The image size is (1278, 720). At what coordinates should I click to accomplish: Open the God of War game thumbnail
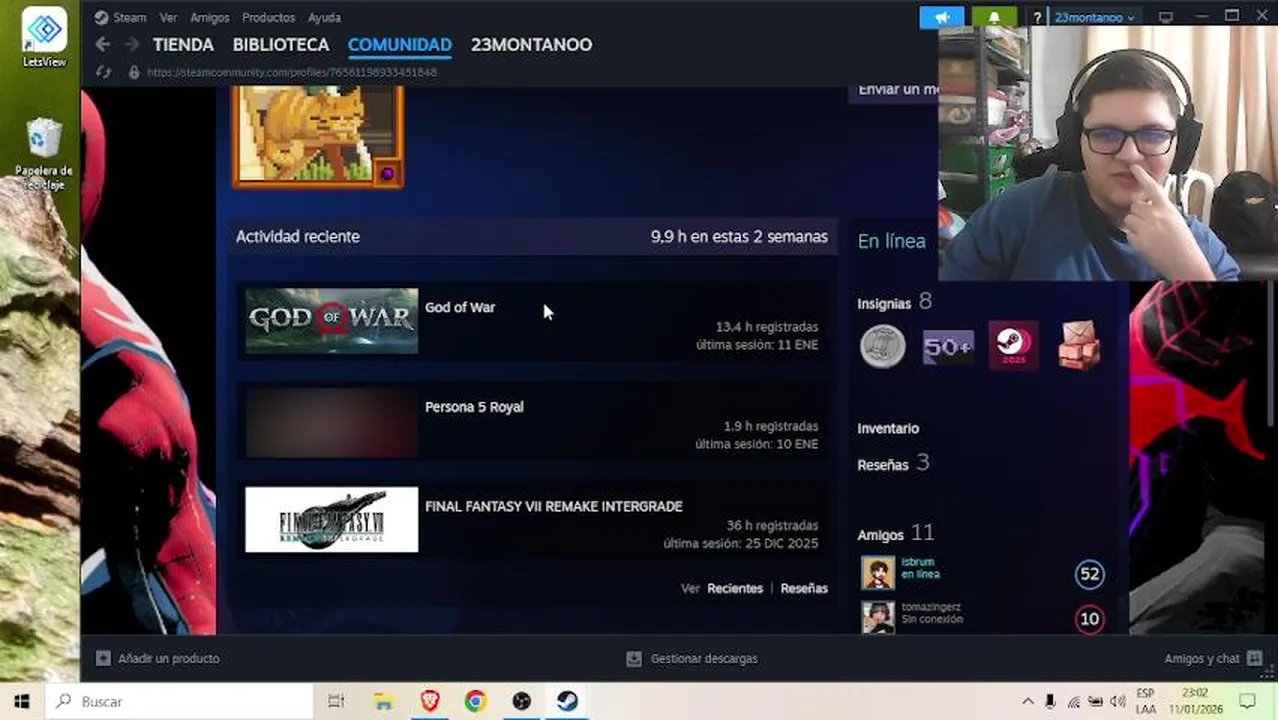click(x=332, y=320)
